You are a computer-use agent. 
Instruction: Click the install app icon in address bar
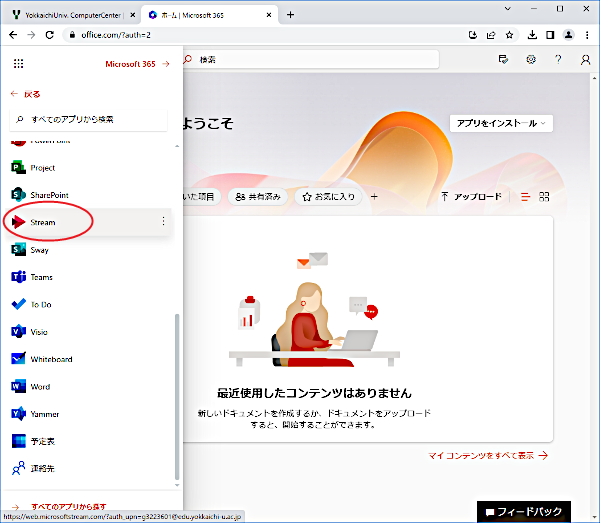473,35
